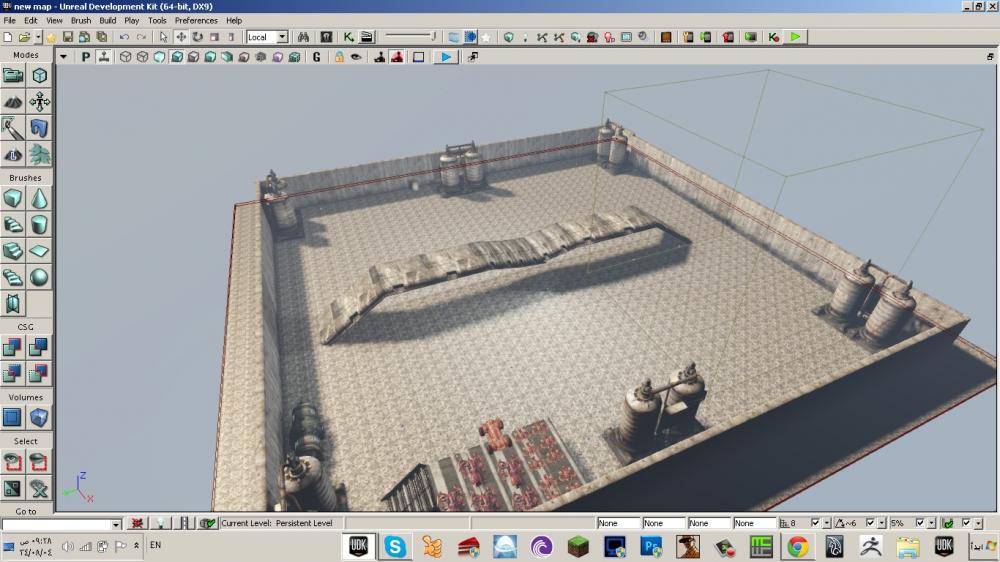Toggle rotation snap checkbox
1000x562 pixels.
pos(870,522)
